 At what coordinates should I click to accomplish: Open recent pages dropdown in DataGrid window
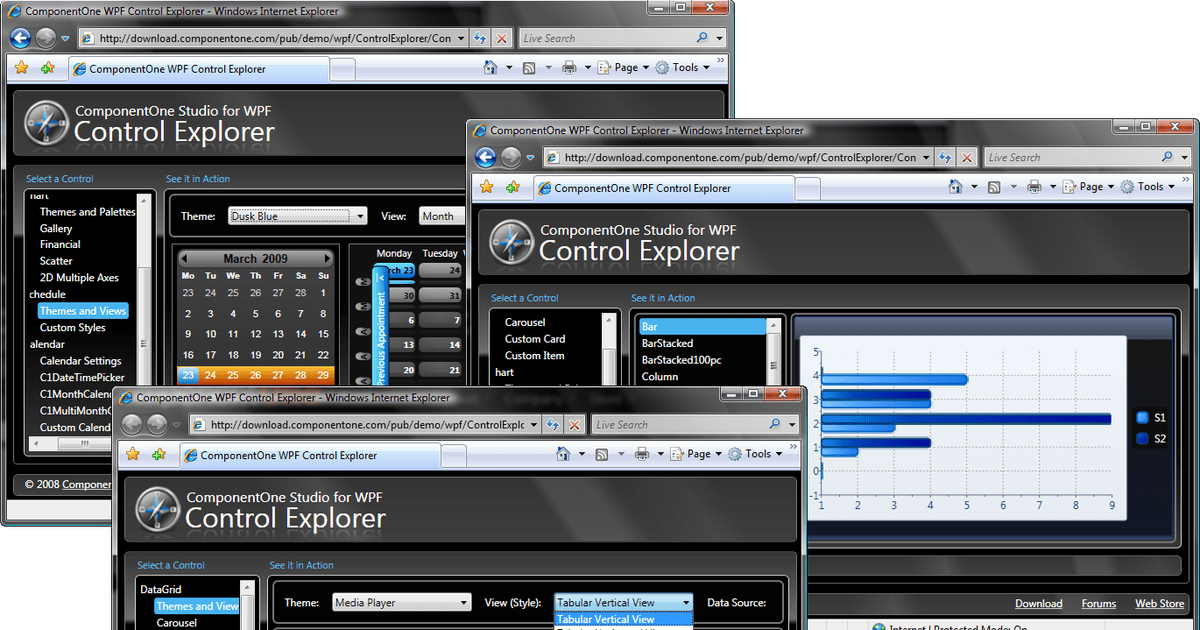pos(177,425)
